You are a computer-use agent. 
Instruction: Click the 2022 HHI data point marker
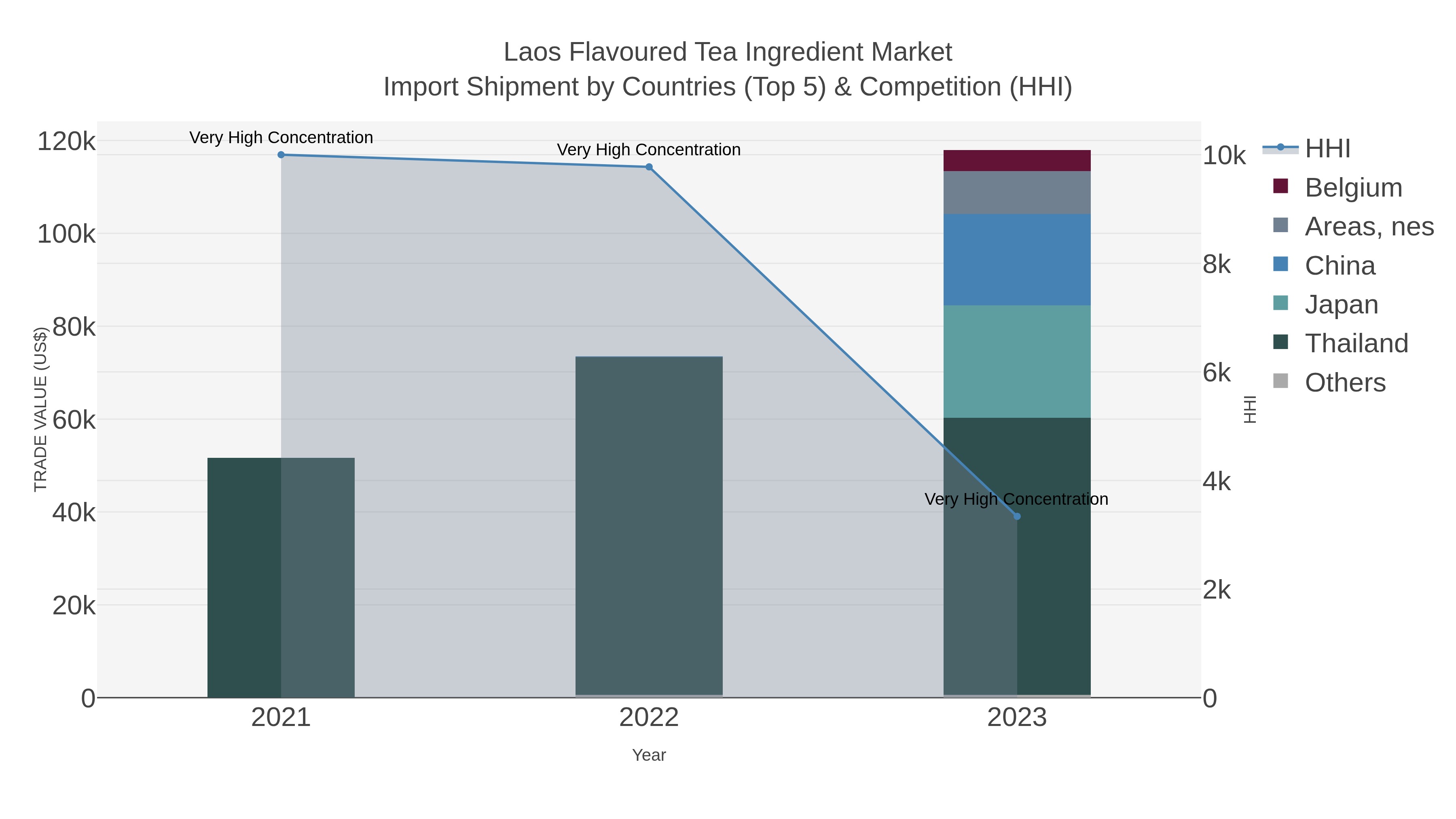point(649,167)
